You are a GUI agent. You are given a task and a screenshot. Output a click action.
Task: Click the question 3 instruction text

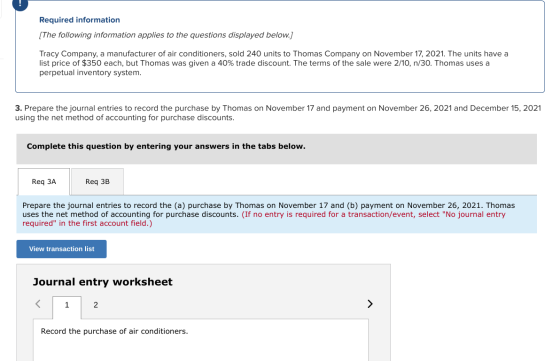(x=278, y=113)
